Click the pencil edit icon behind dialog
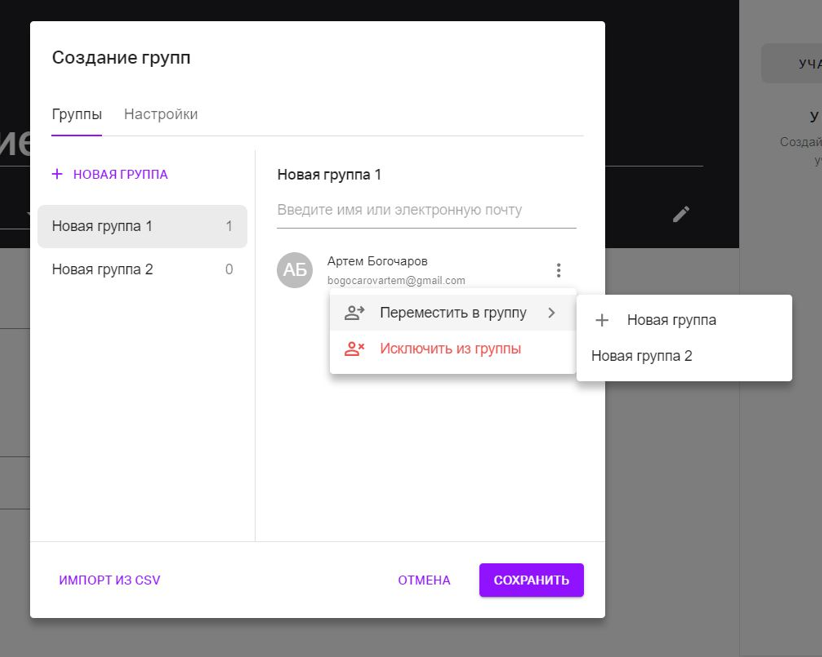822x657 pixels. (681, 214)
